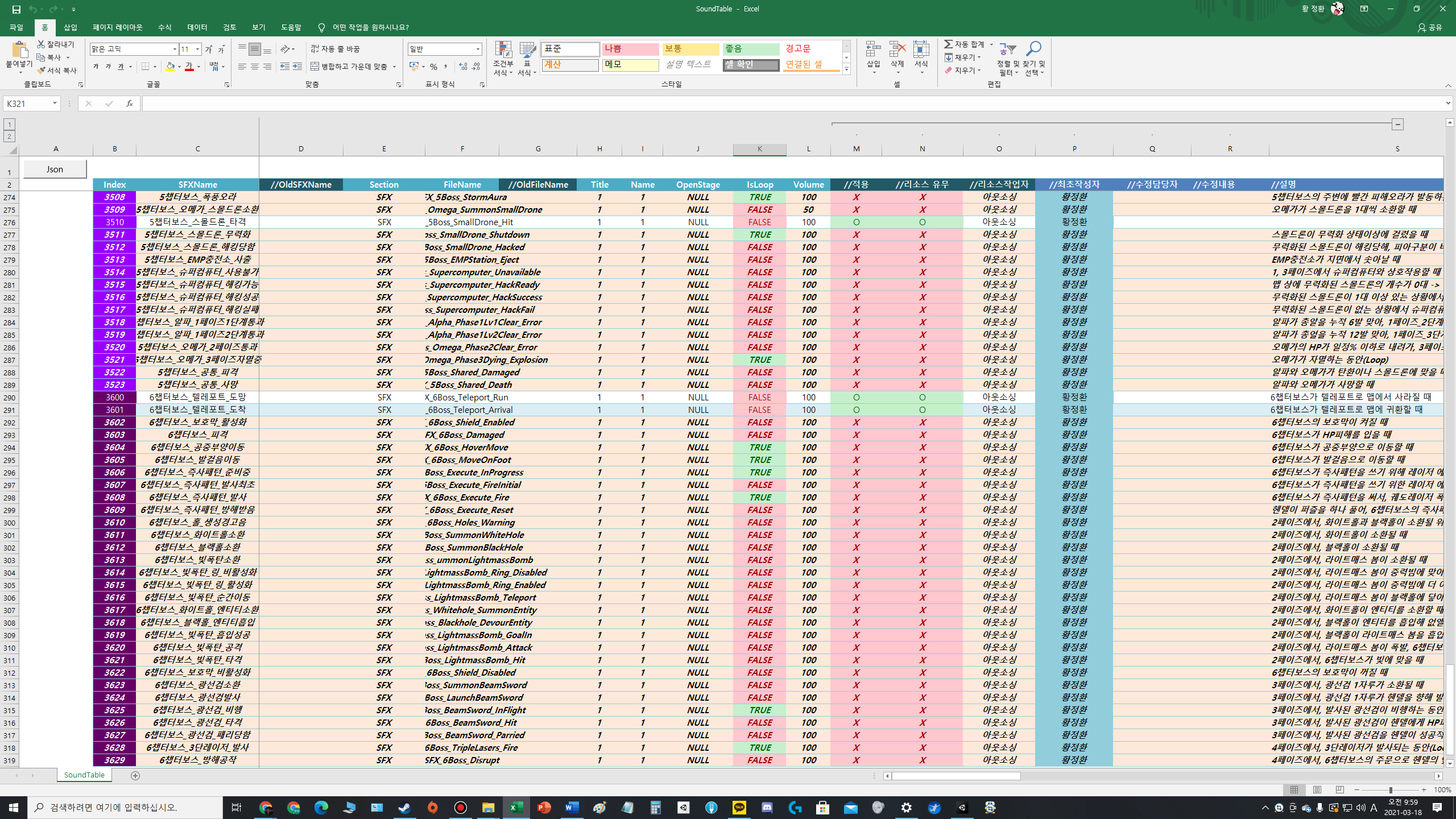Click the Percent Style icon
This screenshot has height=819, width=1456.
coord(433,67)
